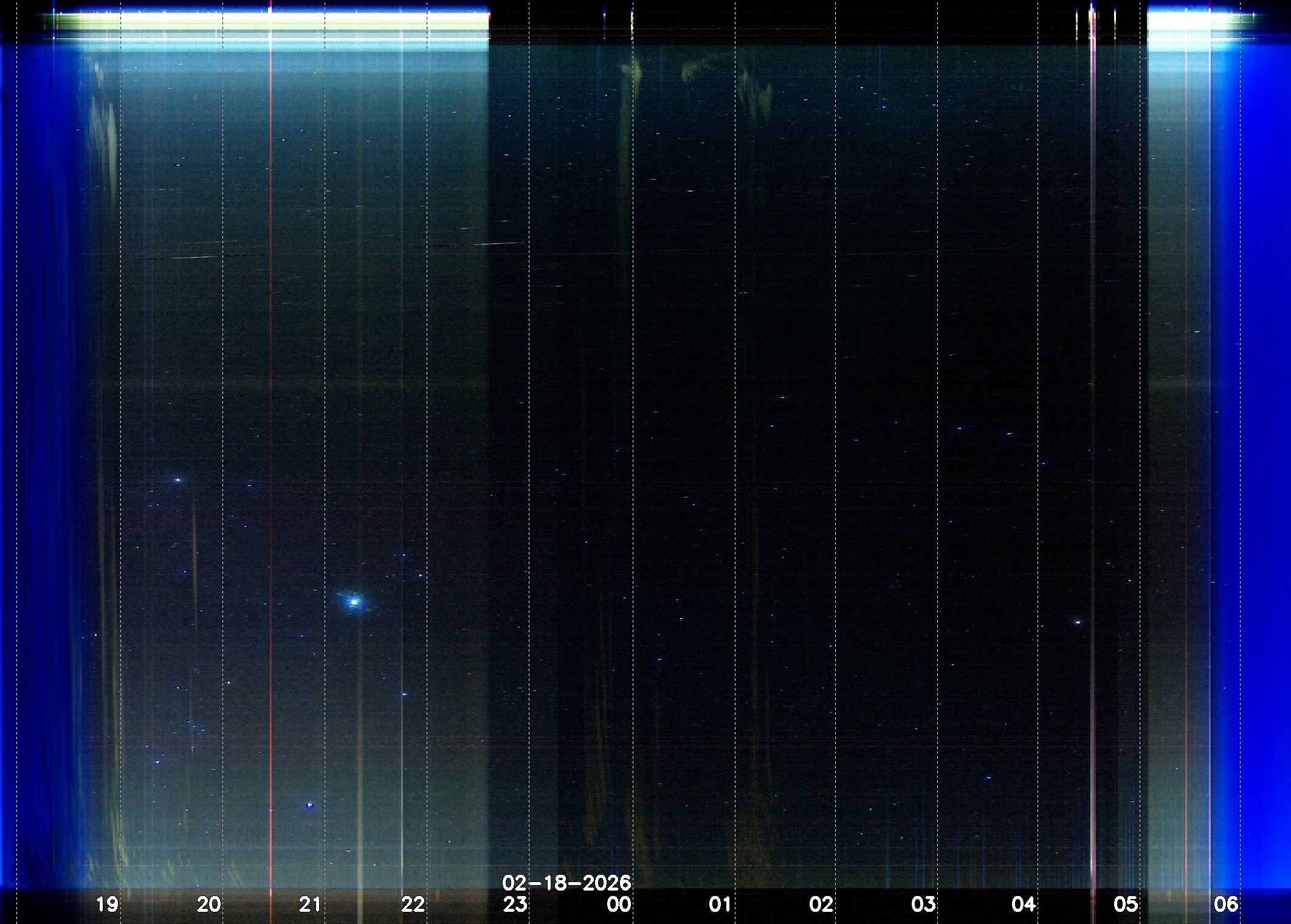Screen dimensions: 1291x924
Task: Click the 03 hour label
Action: click(923, 905)
